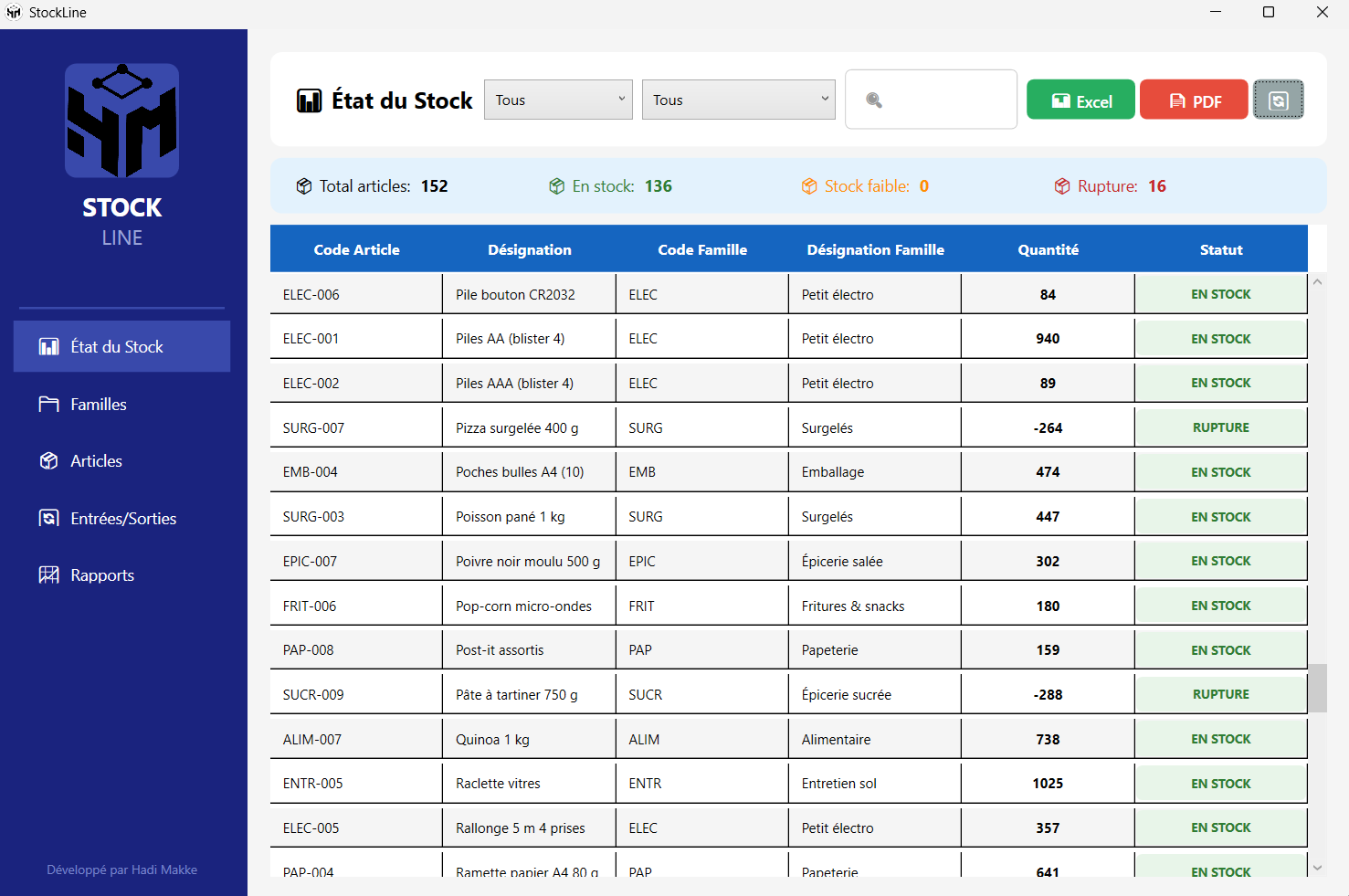Open Entrées/Sorties via its transfer icon
The height and width of the screenshot is (896, 1349).
coord(50,518)
